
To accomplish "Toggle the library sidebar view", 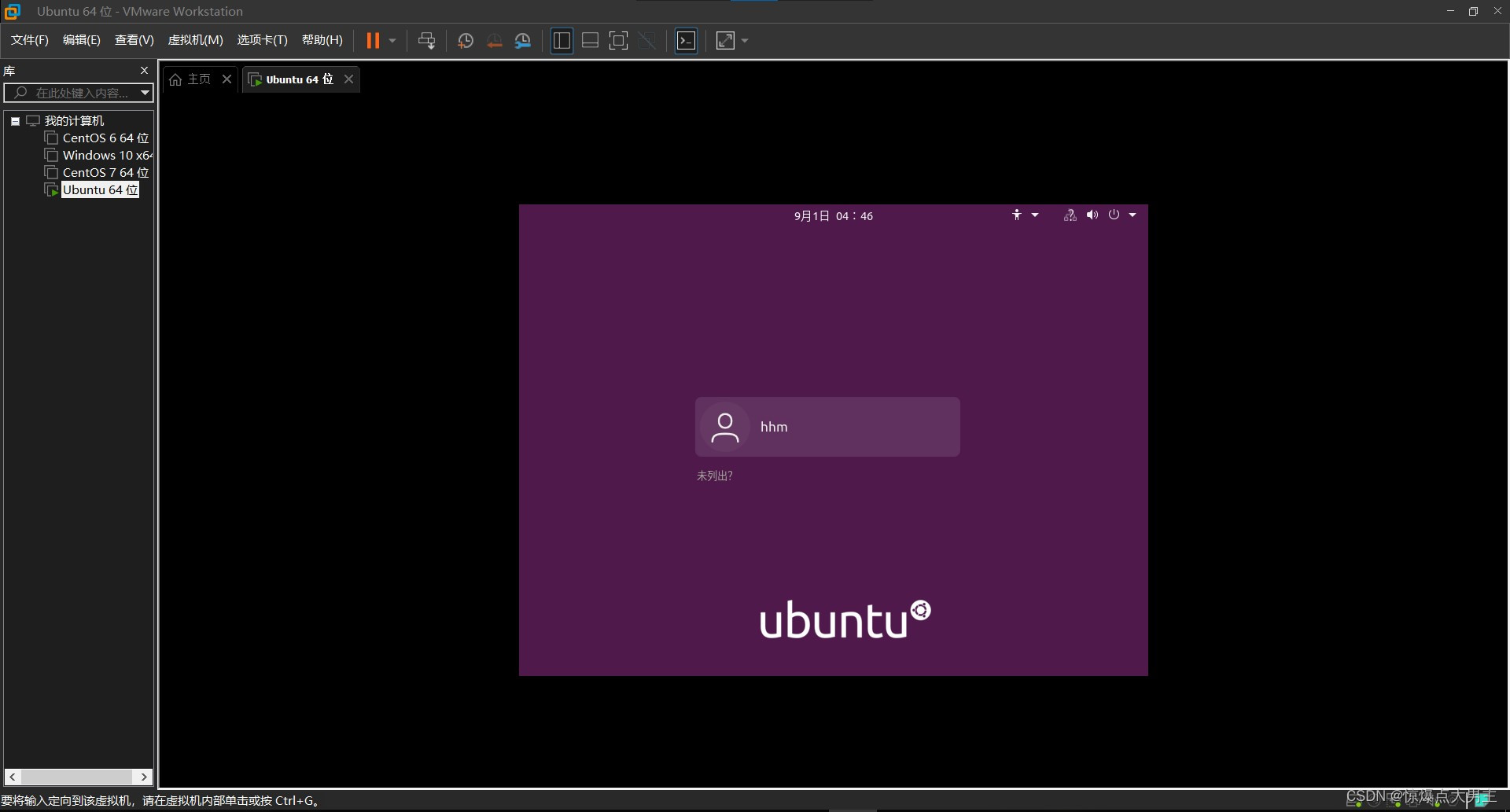I will (562, 41).
